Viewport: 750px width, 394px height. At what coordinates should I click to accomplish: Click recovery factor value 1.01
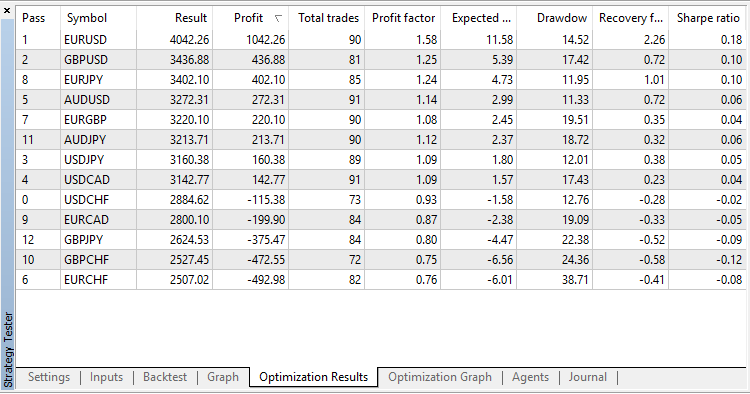point(654,80)
